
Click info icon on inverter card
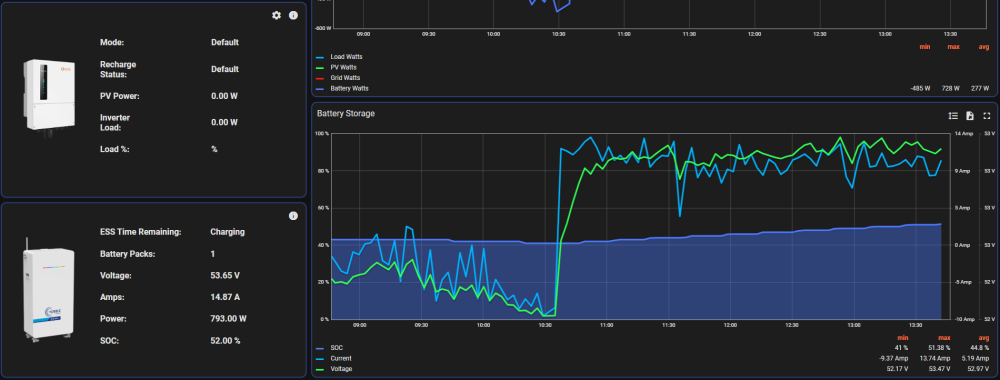pos(293,15)
